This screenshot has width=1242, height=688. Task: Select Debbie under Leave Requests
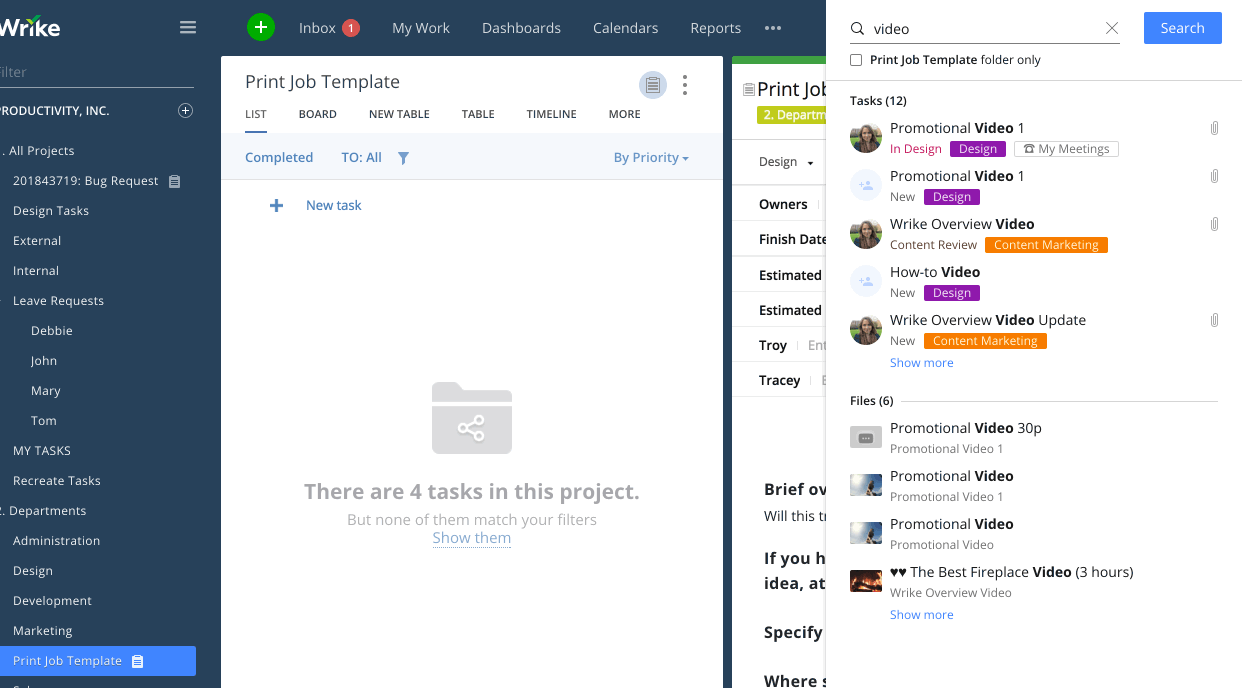(52, 331)
